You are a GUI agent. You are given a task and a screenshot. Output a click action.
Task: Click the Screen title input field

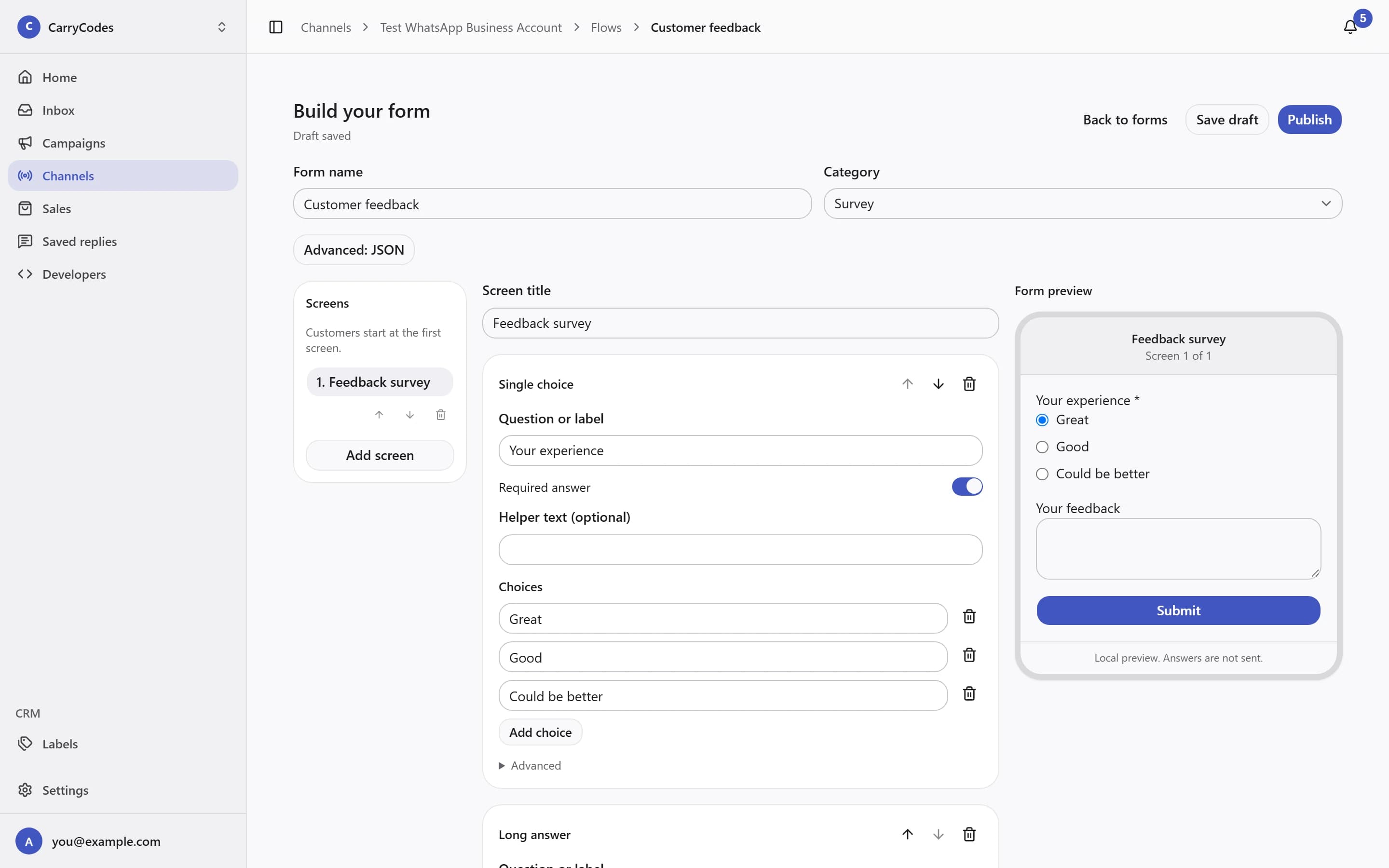(x=740, y=323)
